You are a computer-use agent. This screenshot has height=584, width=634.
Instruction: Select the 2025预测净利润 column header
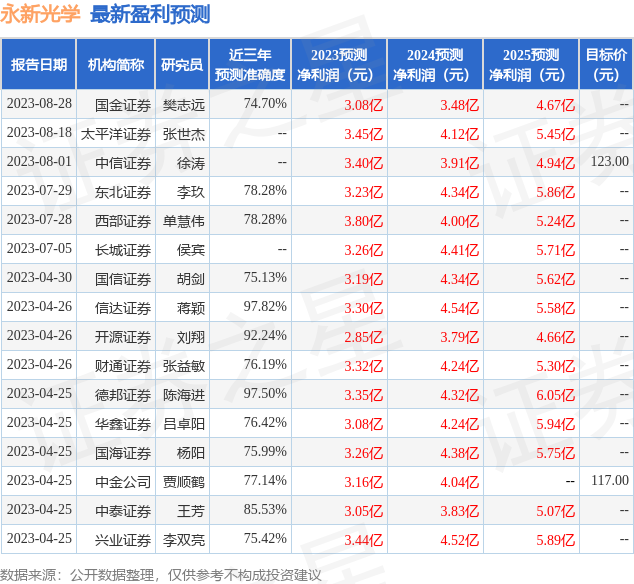(x=531, y=65)
